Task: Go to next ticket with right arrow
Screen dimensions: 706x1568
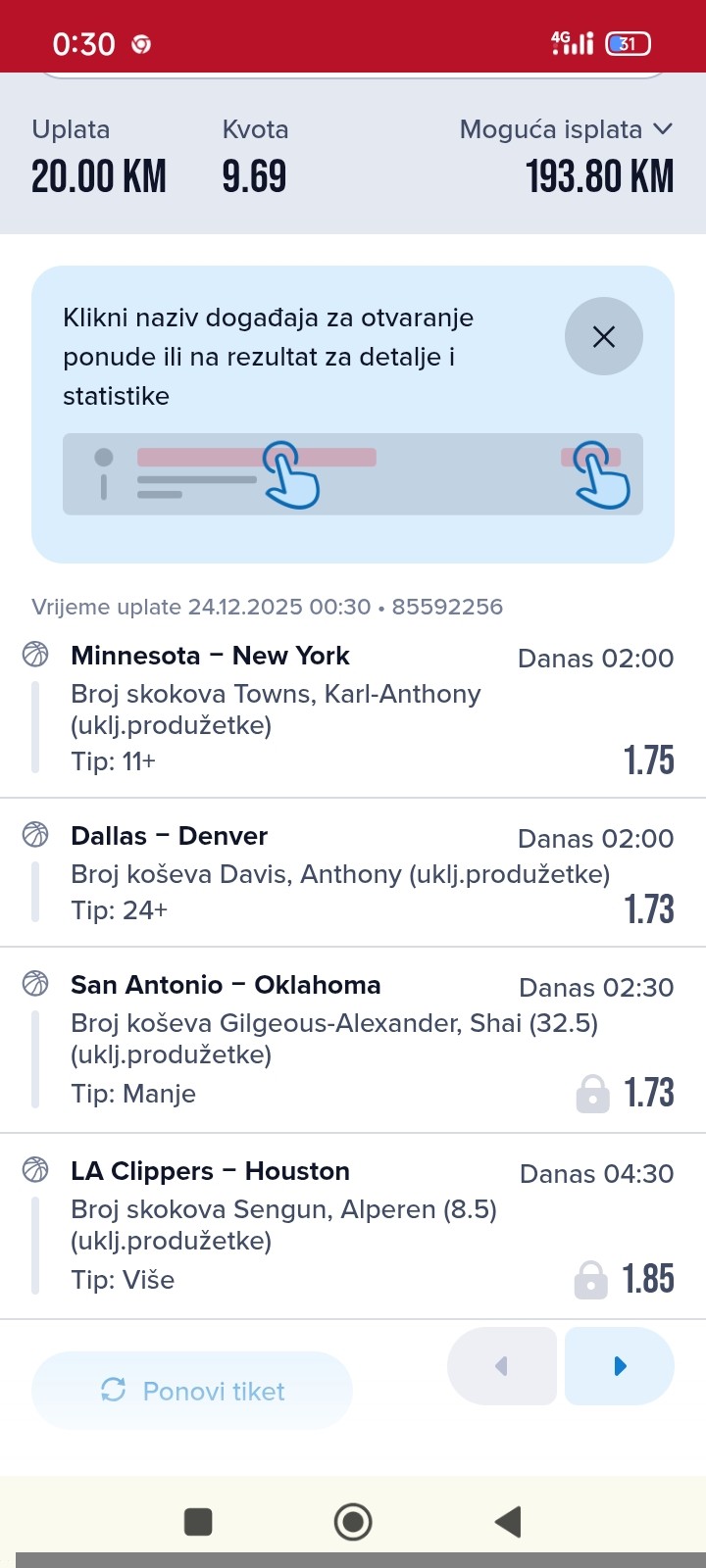Action: (x=620, y=1366)
